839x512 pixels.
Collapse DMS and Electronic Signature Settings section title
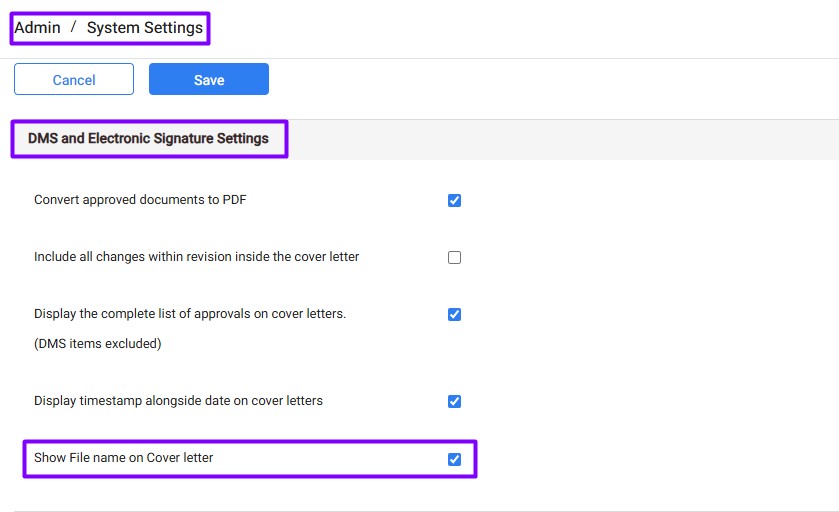(148, 139)
